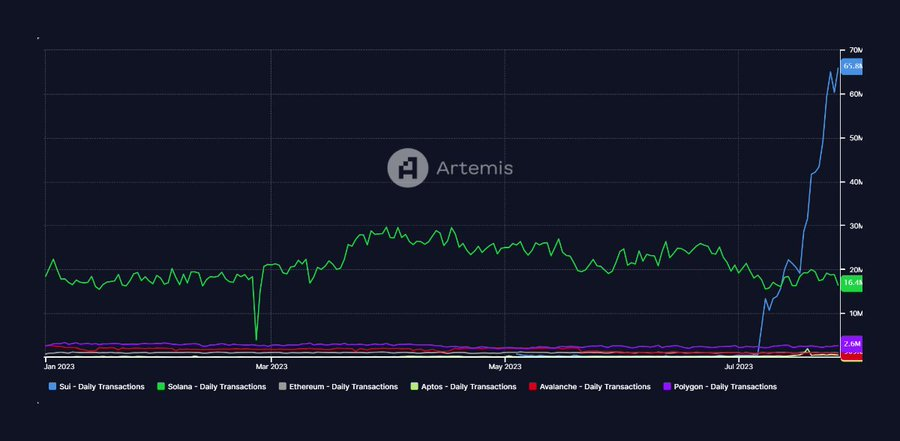Click the Sui blue legend square
Image resolution: width=900 pixels, height=441 pixels.
pos(52,386)
